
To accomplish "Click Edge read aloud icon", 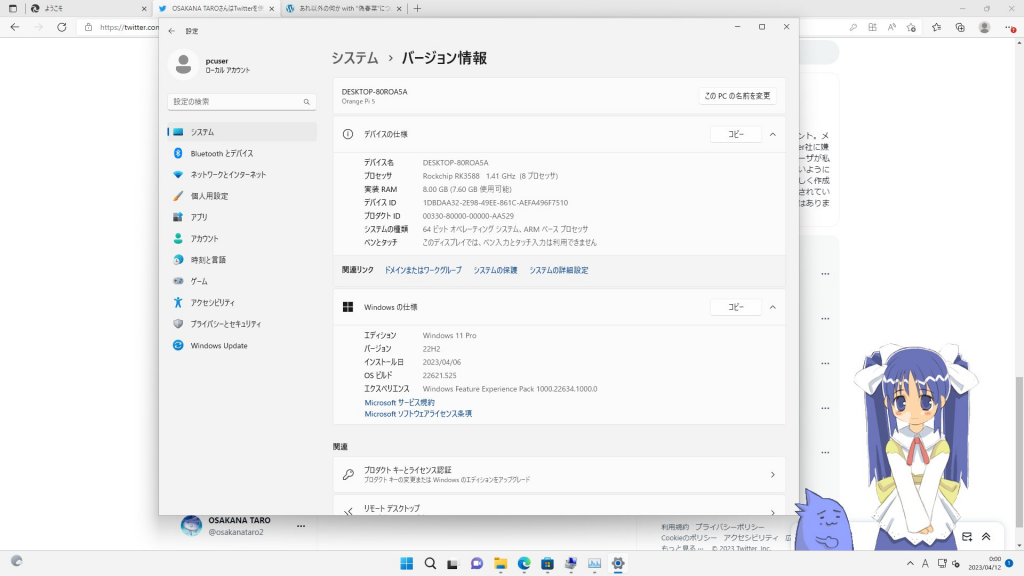I will 891,27.
